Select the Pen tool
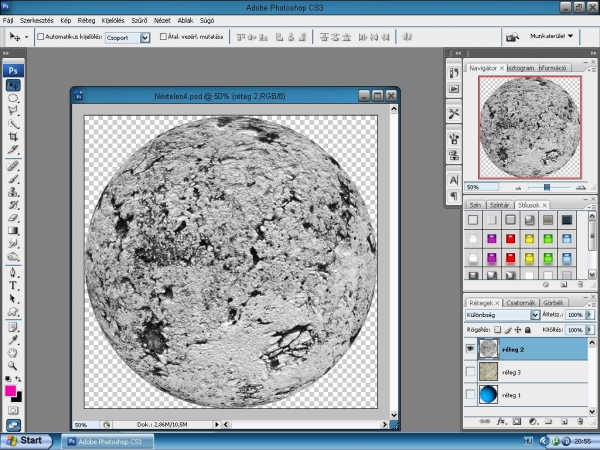 (13, 272)
